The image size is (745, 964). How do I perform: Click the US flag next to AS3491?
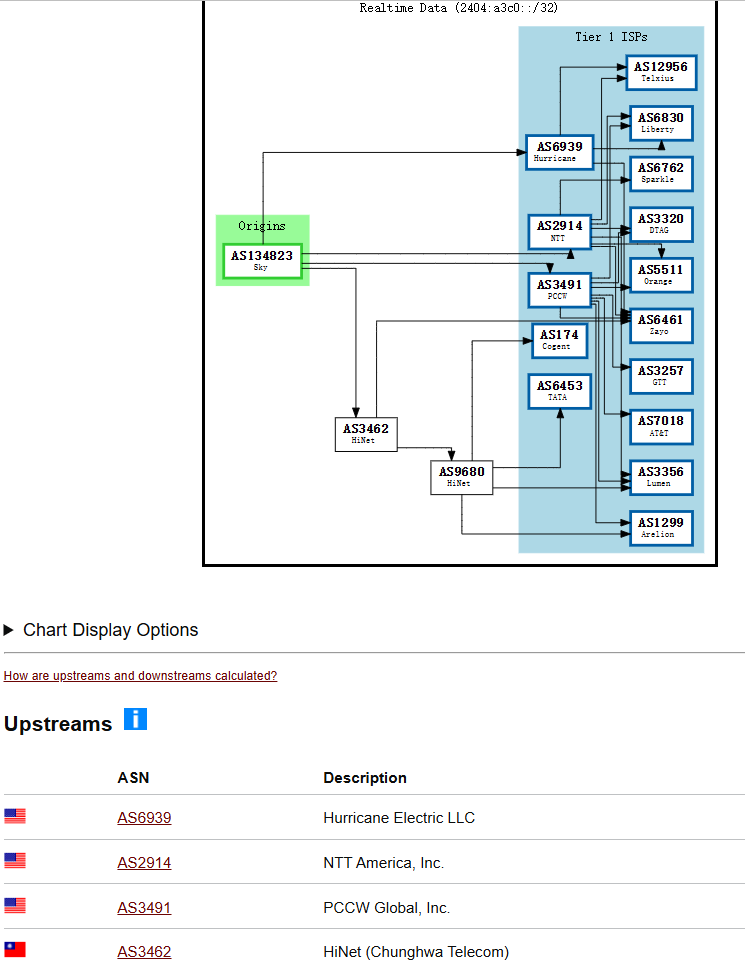tap(15, 905)
